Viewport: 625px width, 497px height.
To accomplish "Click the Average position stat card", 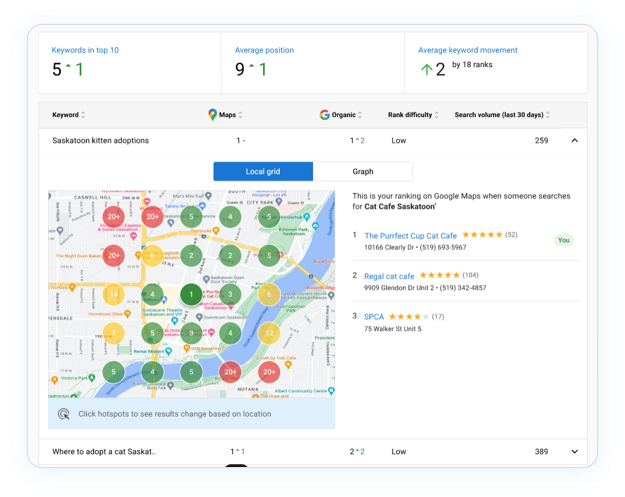I will pos(313,62).
